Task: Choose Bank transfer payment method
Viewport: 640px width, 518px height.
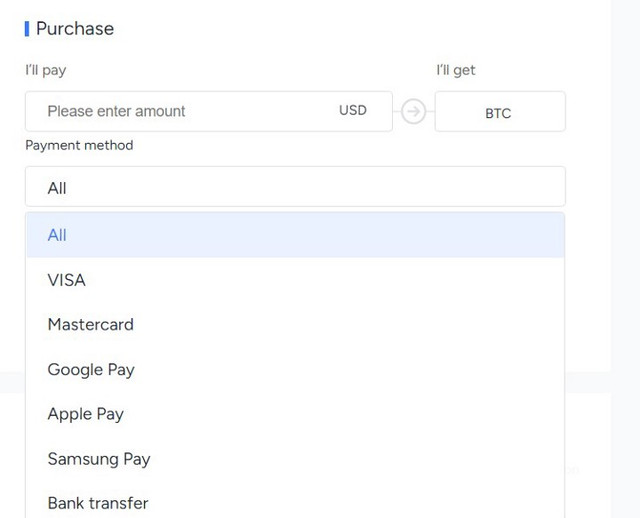Action: 295,503
